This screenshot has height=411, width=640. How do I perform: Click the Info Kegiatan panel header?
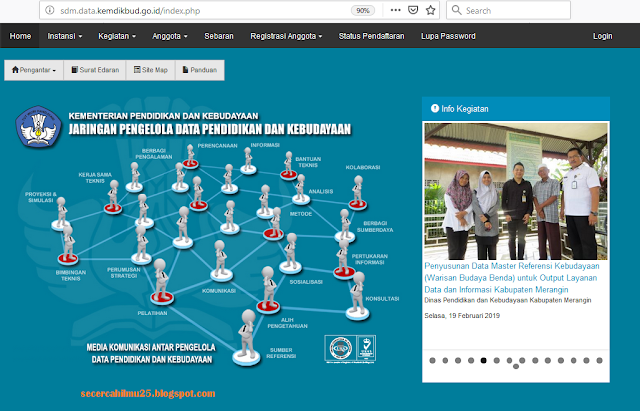pyautogui.click(x=516, y=109)
